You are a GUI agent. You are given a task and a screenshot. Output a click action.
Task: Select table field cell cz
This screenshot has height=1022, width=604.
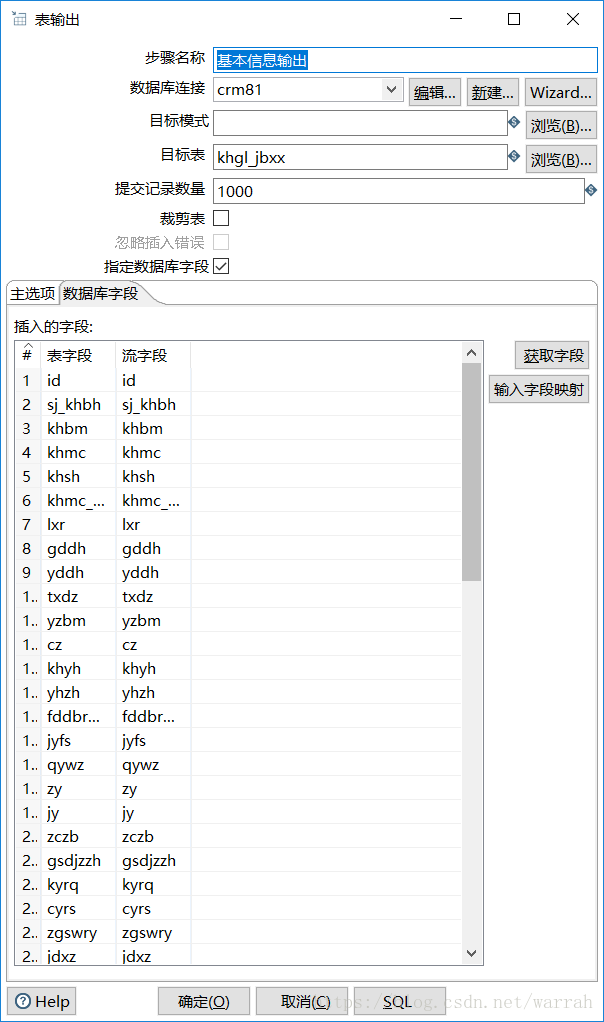[x=78, y=645]
